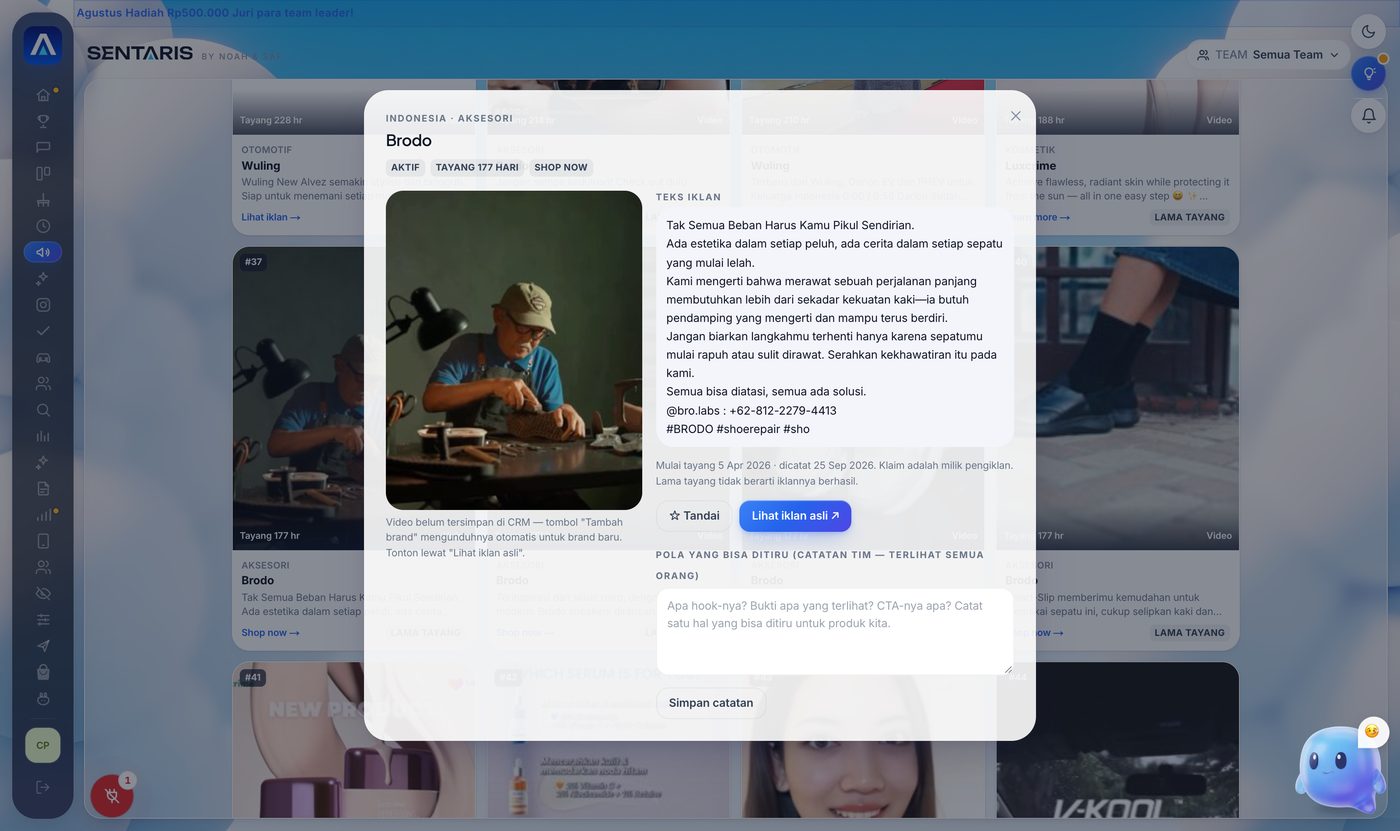Viewport: 1400px width, 831px height.
Task: Open the shopping bag icon
Action: [x=43, y=672]
